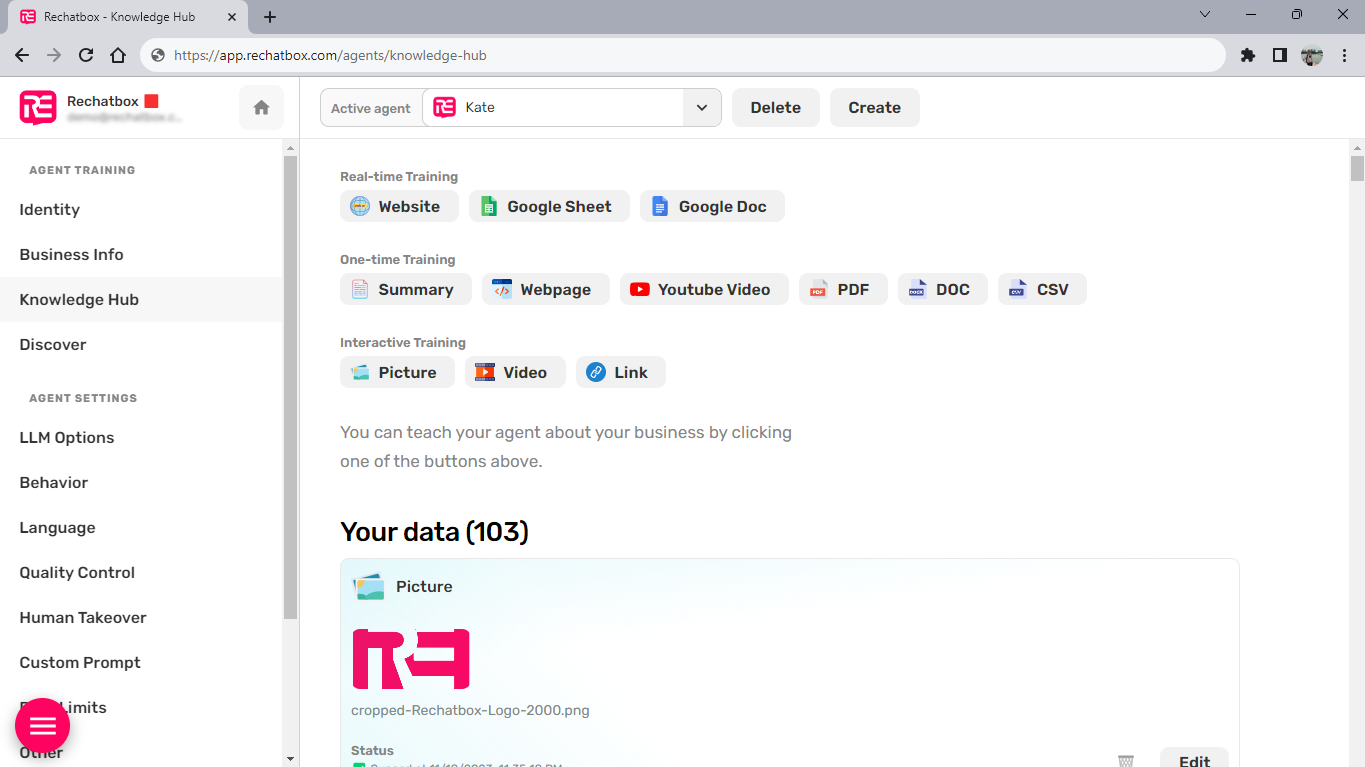Viewport: 1365px width, 767px height.
Task: Expand the Active agent dropdown arrow
Action: pos(702,108)
